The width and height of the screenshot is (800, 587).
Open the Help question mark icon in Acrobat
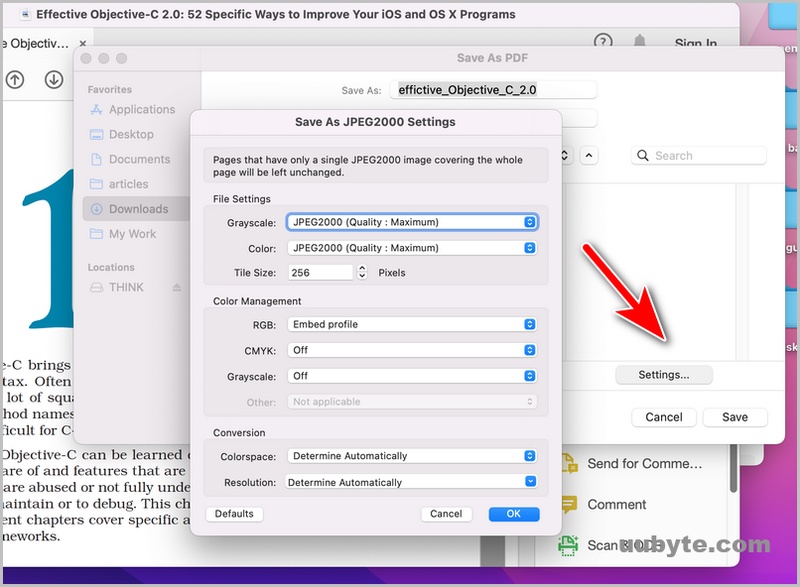click(x=603, y=42)
